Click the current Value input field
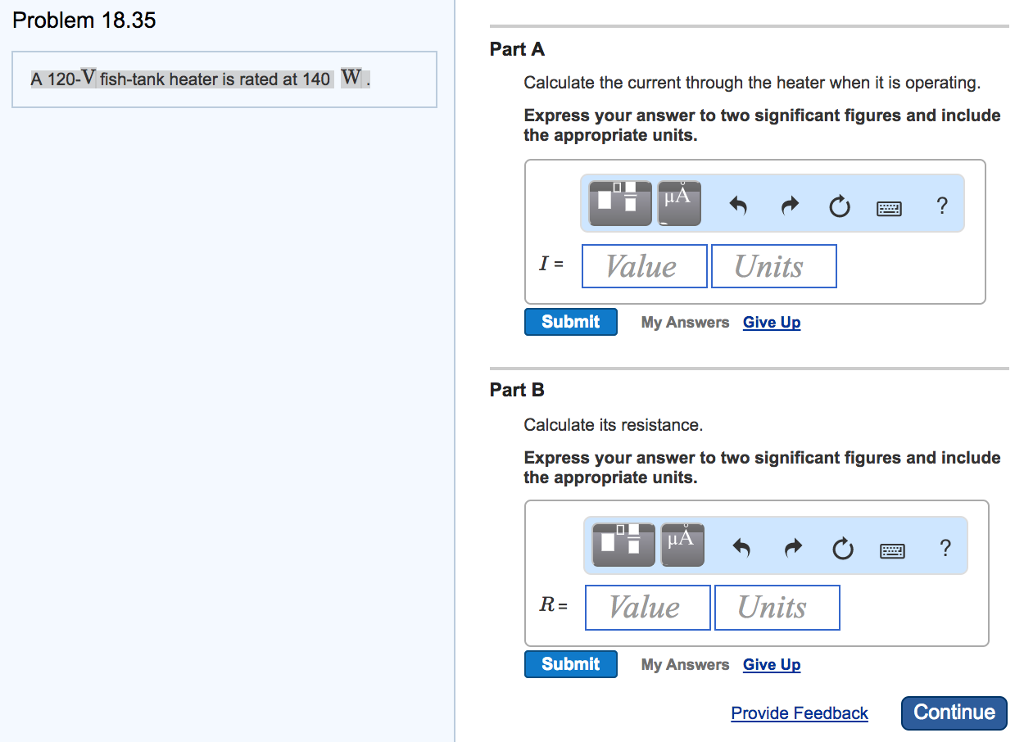 click(644, 267)
